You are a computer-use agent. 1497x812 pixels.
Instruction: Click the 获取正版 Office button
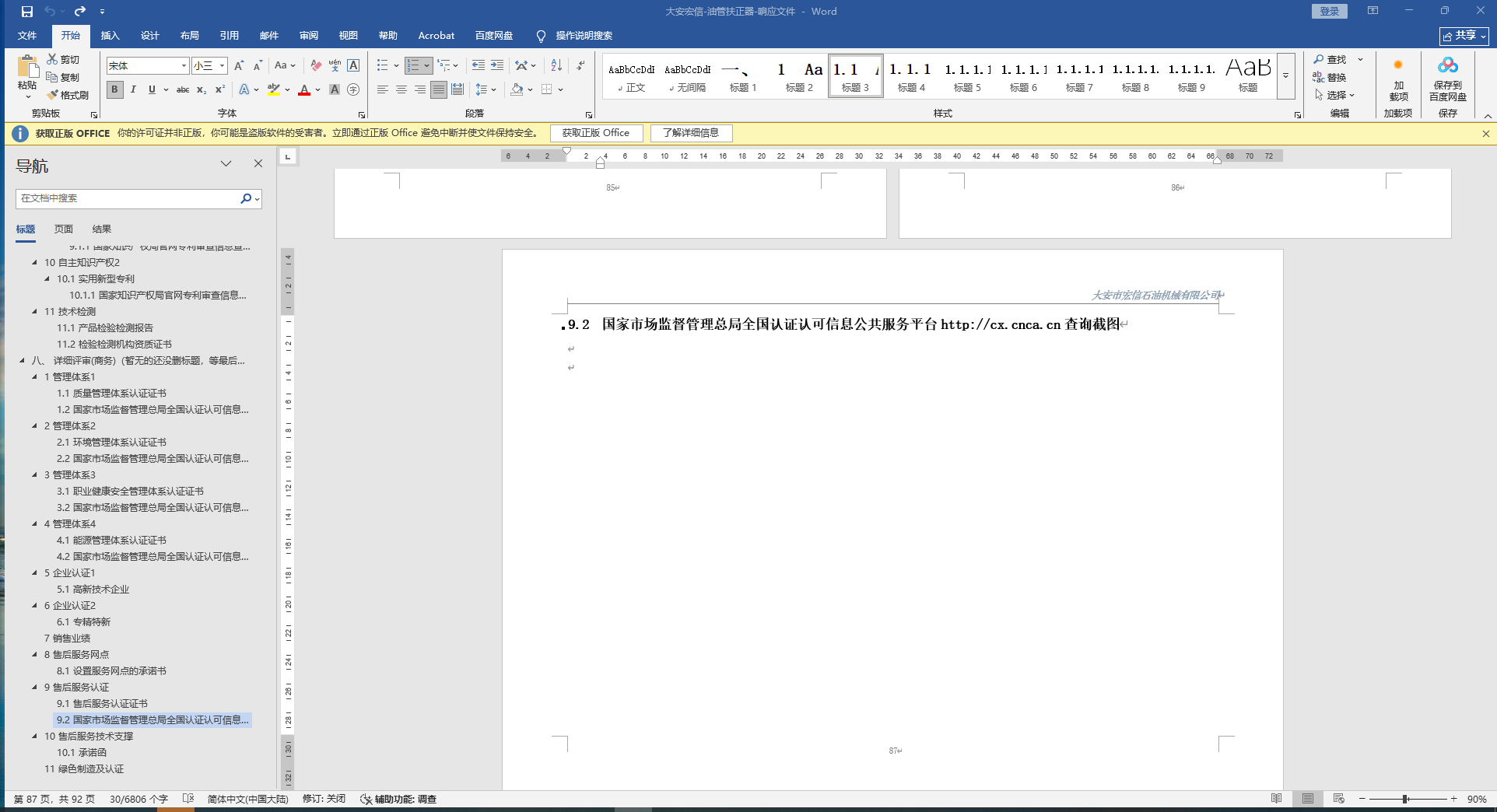tap(596, 133)
